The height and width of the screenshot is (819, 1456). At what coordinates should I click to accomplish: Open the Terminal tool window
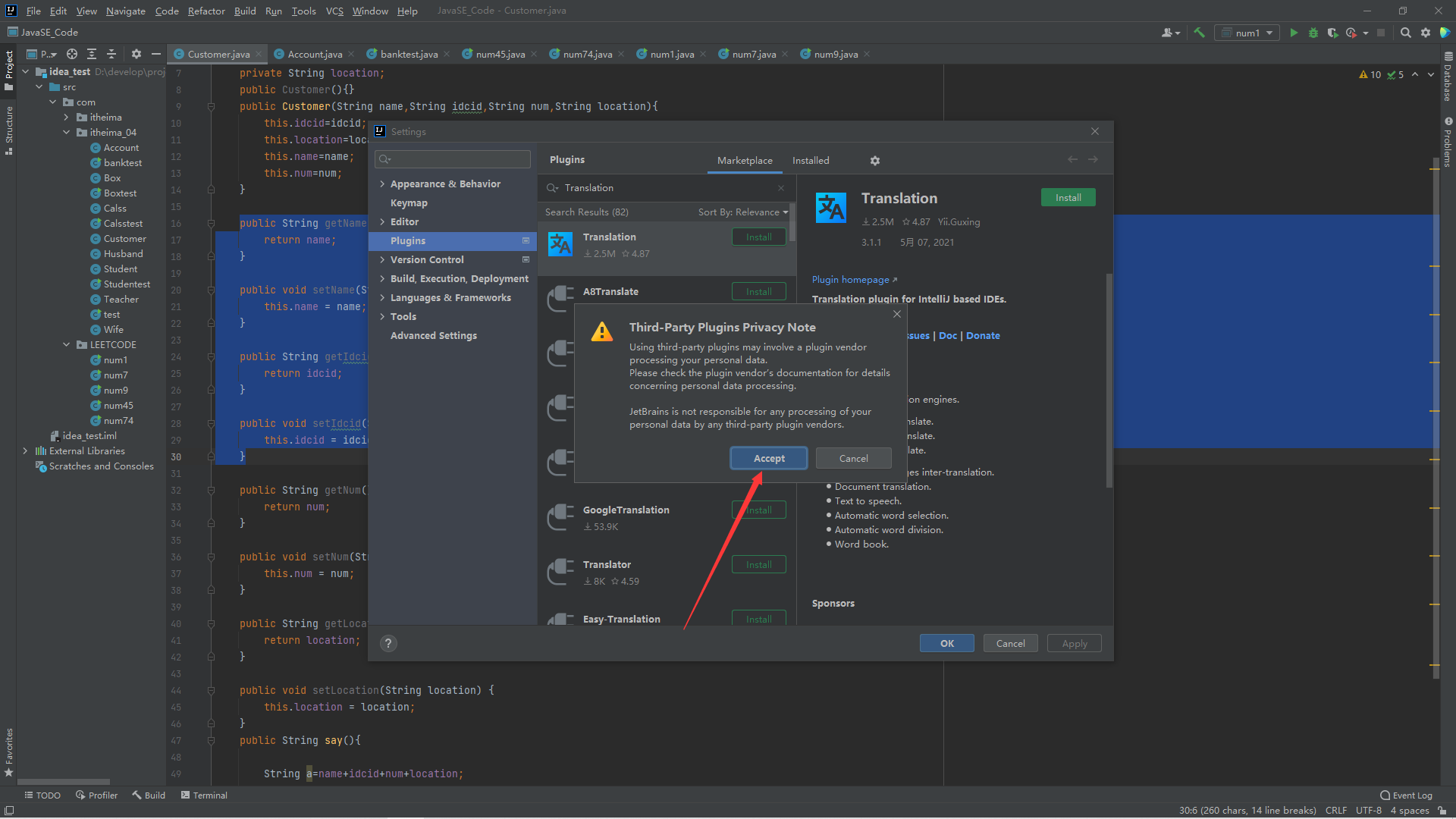tap(204, 795)
